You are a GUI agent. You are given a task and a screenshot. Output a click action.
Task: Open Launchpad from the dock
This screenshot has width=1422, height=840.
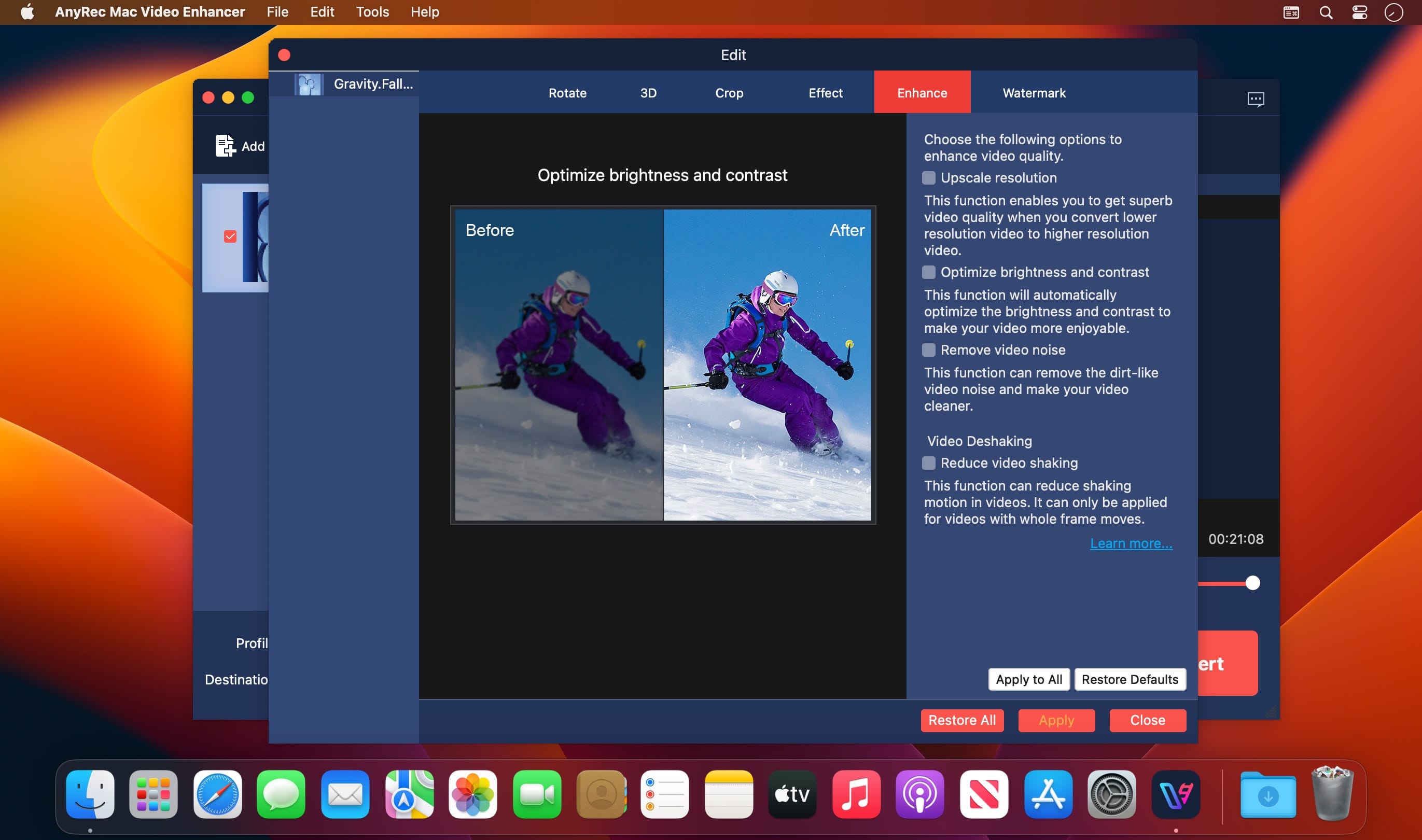pyautogui.click(x=154, y=794)
